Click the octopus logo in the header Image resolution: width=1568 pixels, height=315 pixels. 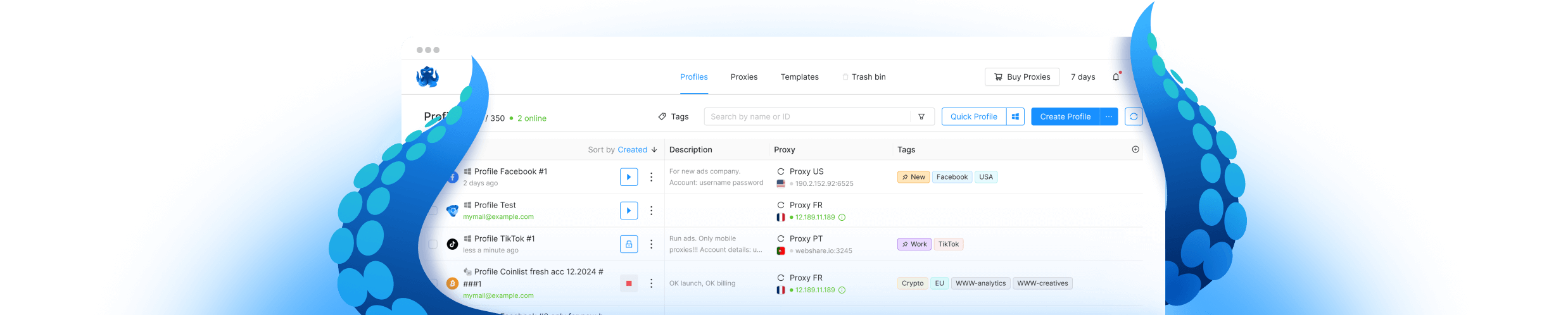pyautogui.click(x=427, y=77)
